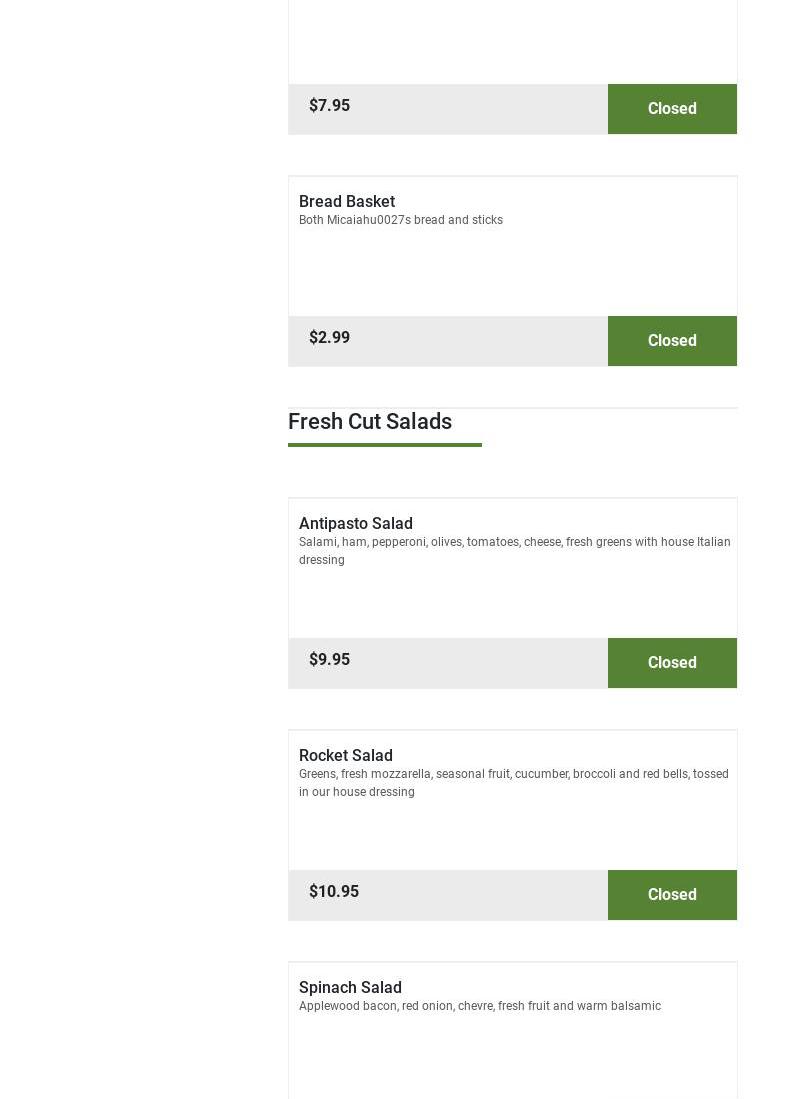Click the Antipasto Salad ingredients description

pos(514,551)
